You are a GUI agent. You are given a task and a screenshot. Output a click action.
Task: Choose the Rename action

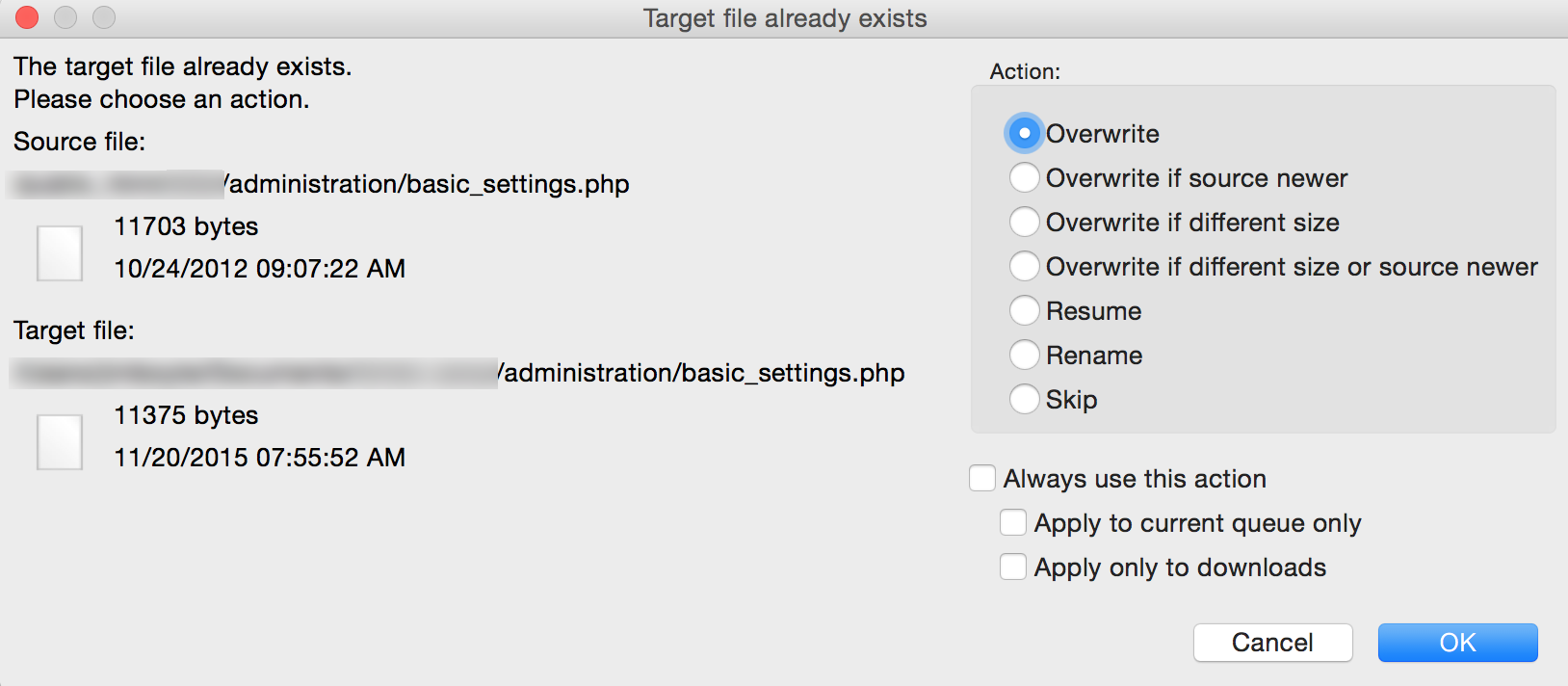click(1024, 356)
